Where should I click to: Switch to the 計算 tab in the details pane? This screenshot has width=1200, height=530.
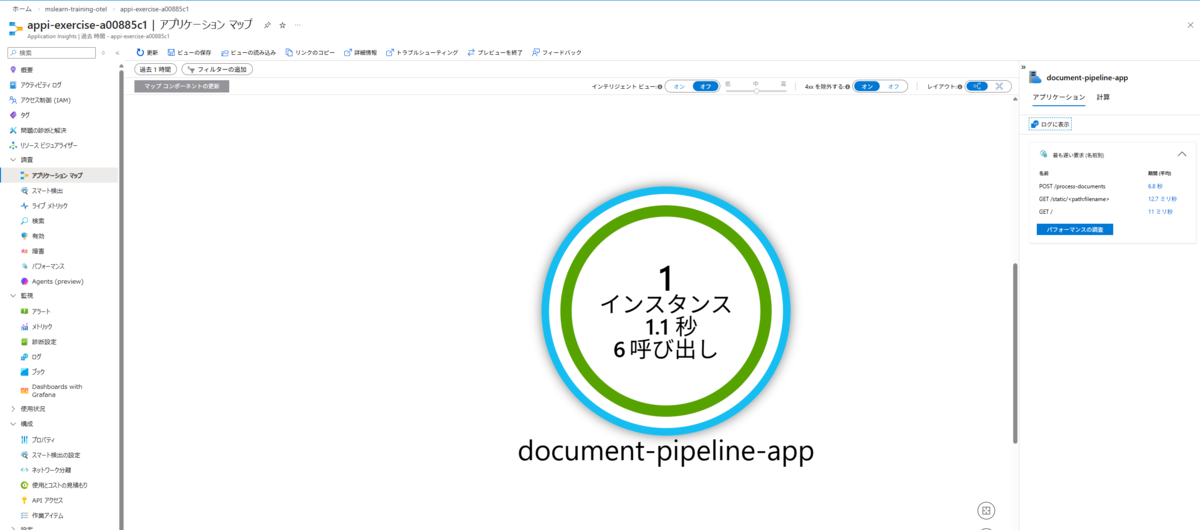click(x=1103, y=97)
